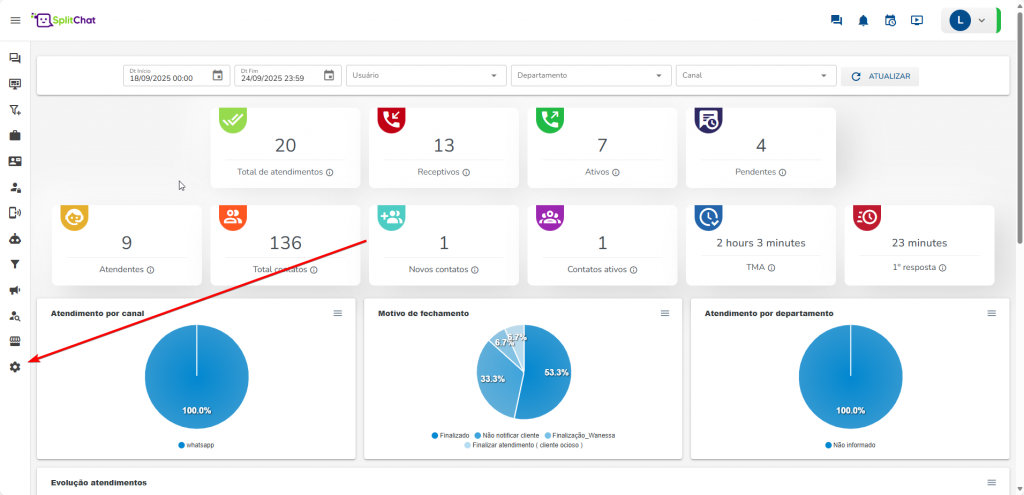Viewport: 1024px width, 495px height.
Task: Open the chat bubbles icon in top bar
Action: pos(836,20)
